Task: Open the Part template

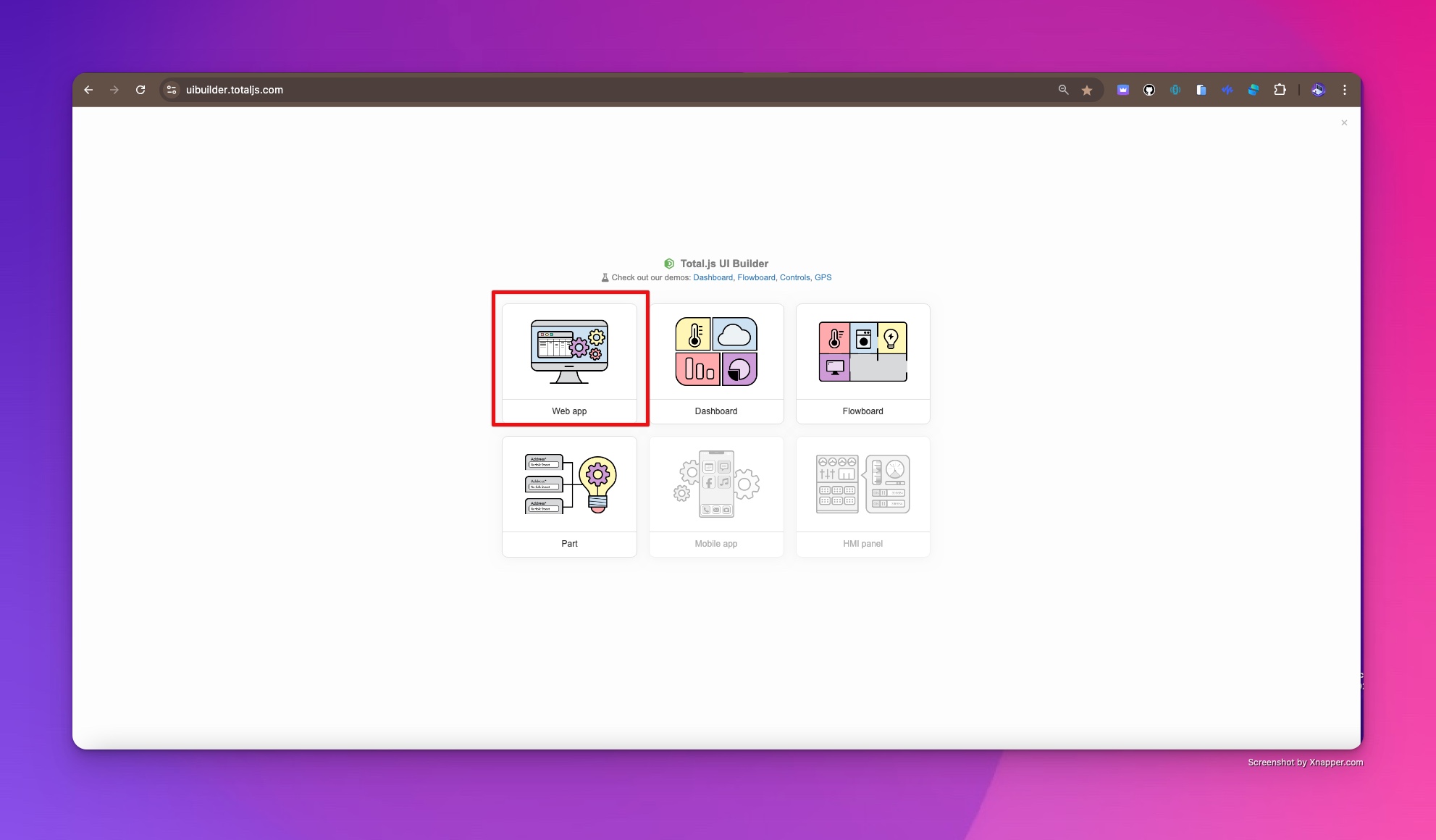Action: click(569, 496)
